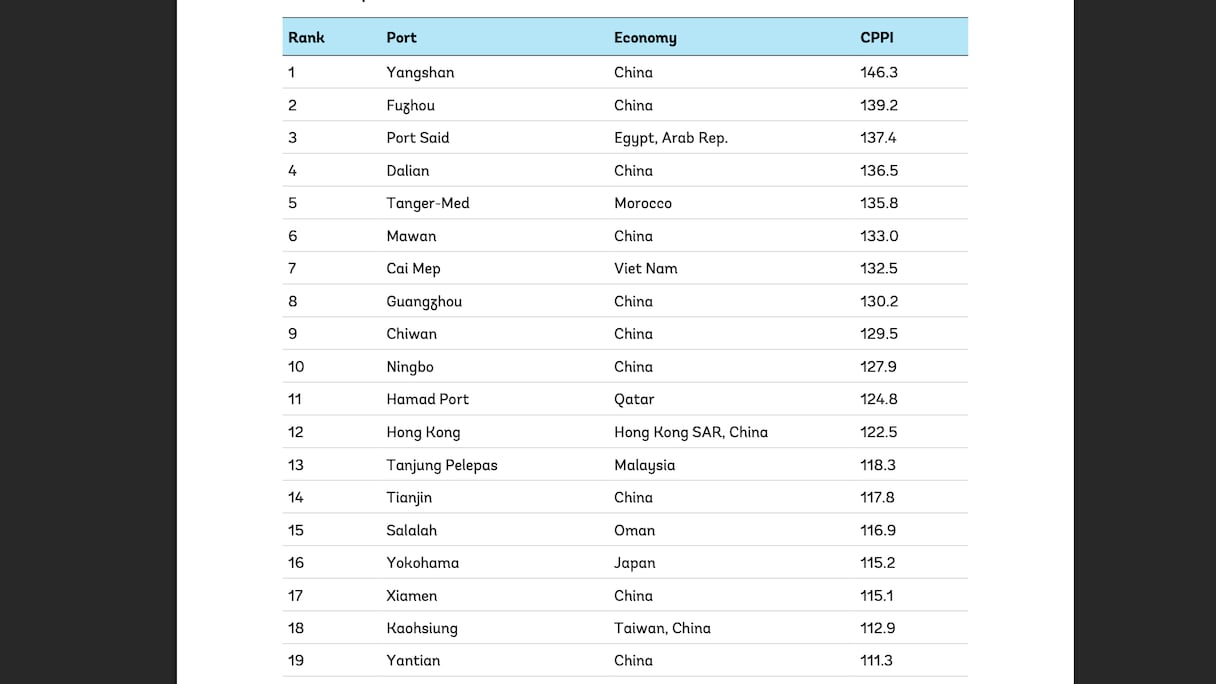Select the Yangshan port name
Image resolution: width=1216 pixels, height=684 pixels.
pyautogui.click(x=420, y=72)
